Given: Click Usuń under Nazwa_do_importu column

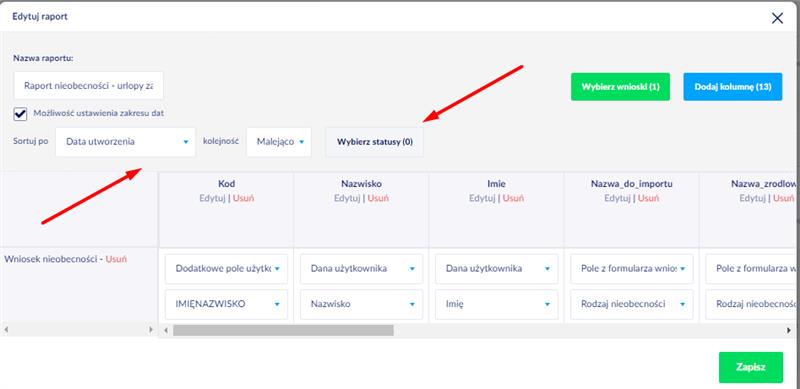Looking at the screenshot, I should (x=649, y=198).
